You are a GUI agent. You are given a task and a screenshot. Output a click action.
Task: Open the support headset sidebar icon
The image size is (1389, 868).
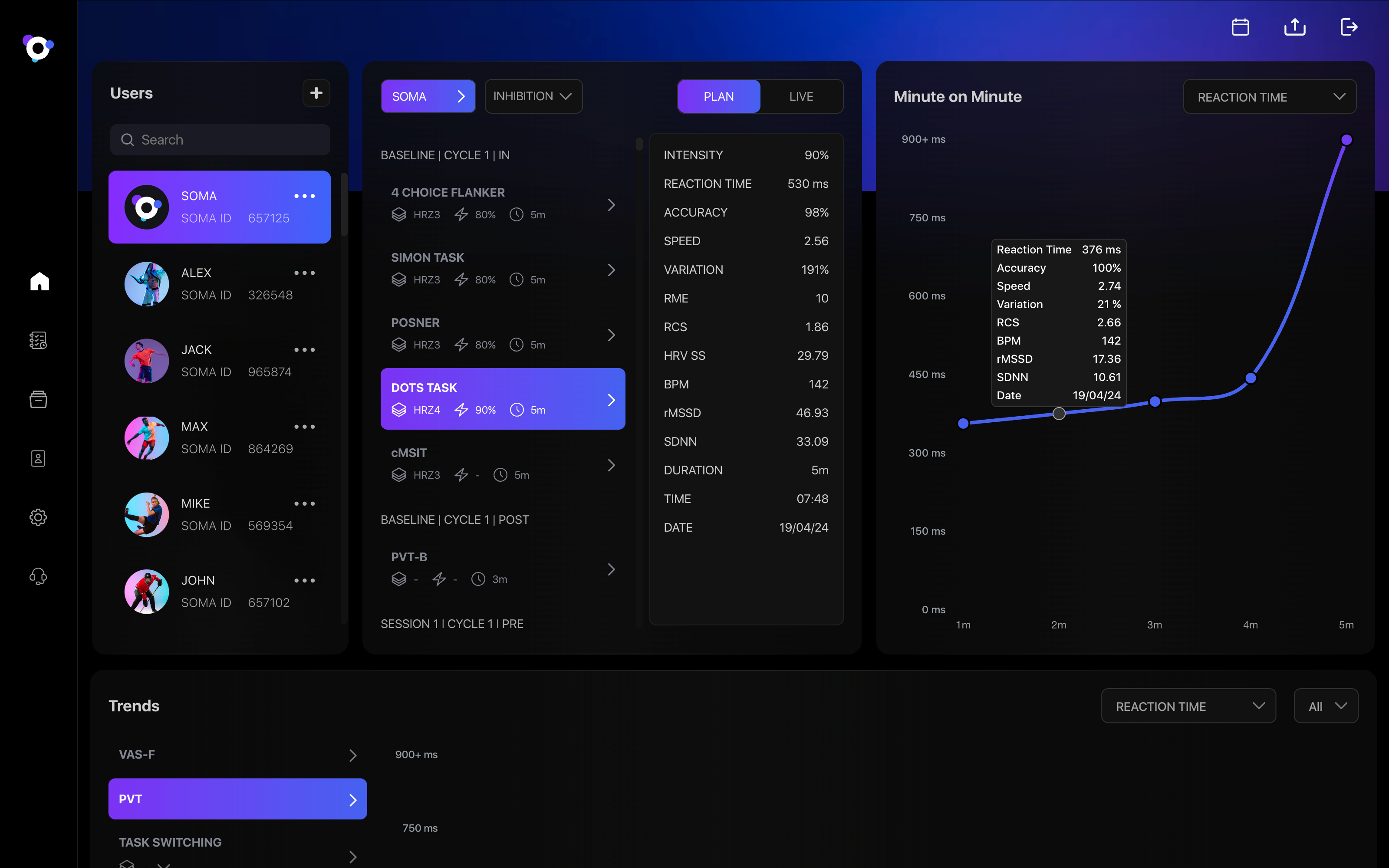coord(39,576)
